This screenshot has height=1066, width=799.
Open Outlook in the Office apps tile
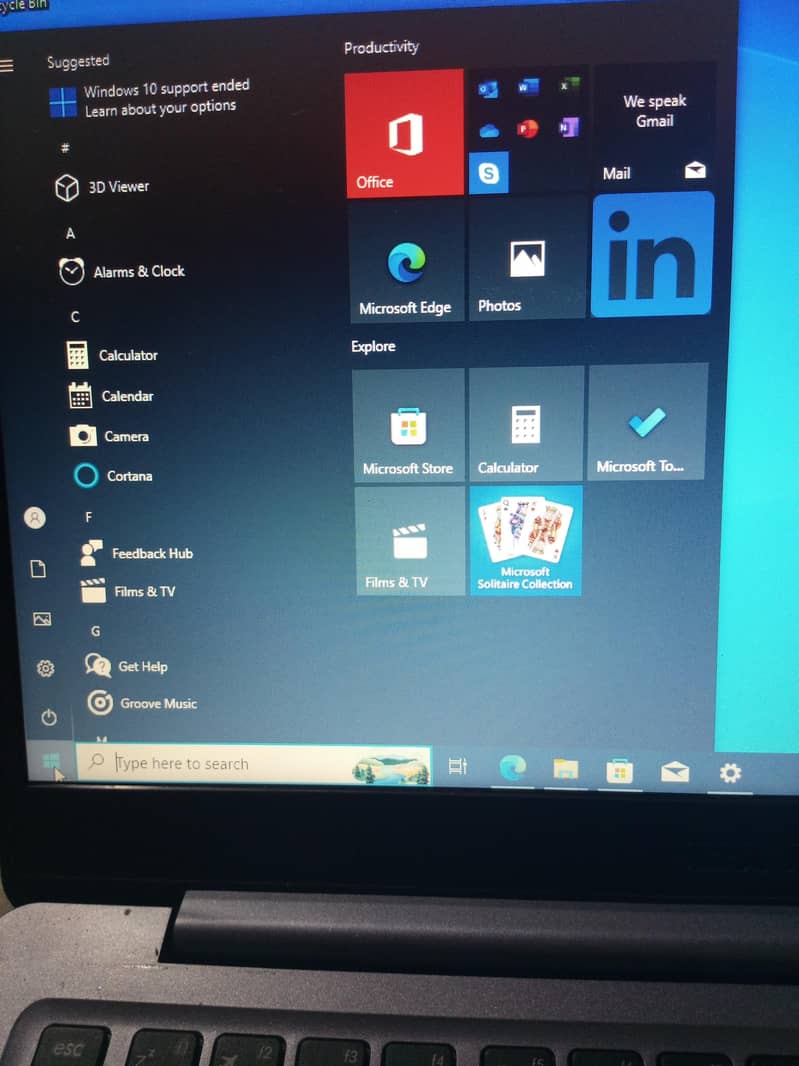coord(488,89)
